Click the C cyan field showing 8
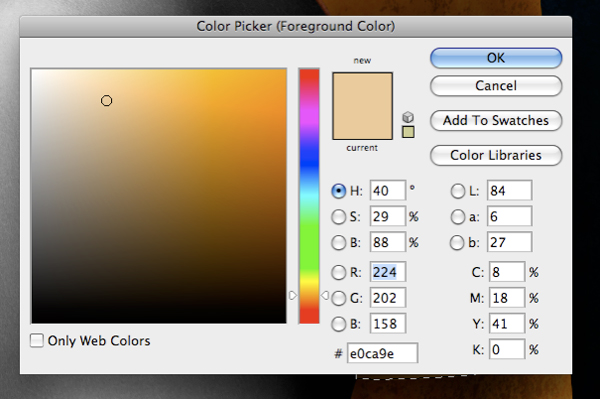 click(x=507, y=272)
